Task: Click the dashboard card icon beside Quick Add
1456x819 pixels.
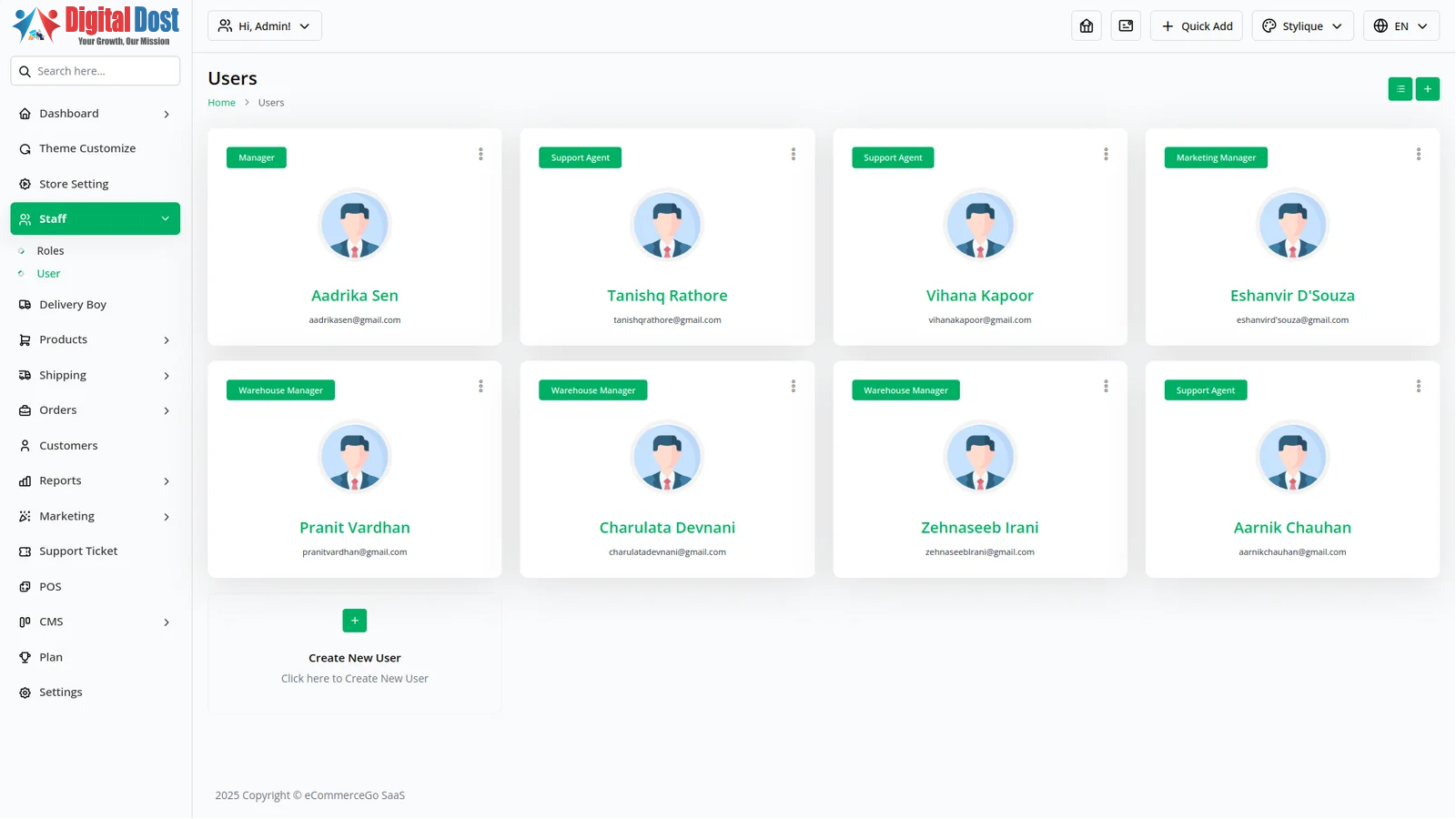Action: (1126, 26)
